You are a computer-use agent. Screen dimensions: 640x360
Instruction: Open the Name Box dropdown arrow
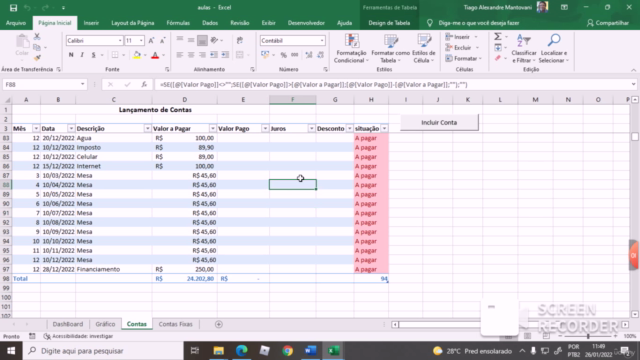[x=82, y=84]
